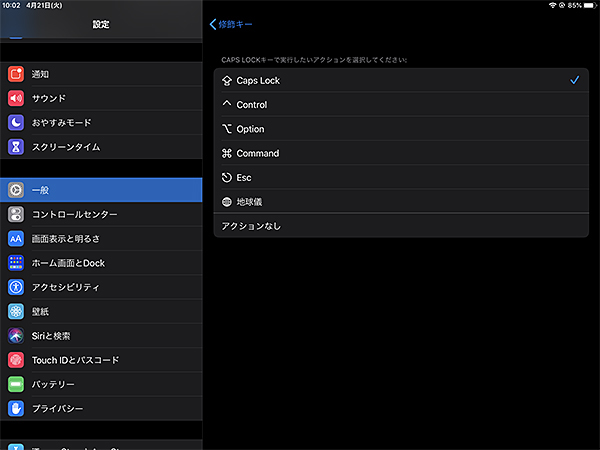600x450 pixels.
Task: Select 地球儀 globe action
Action: pos(400,202)
